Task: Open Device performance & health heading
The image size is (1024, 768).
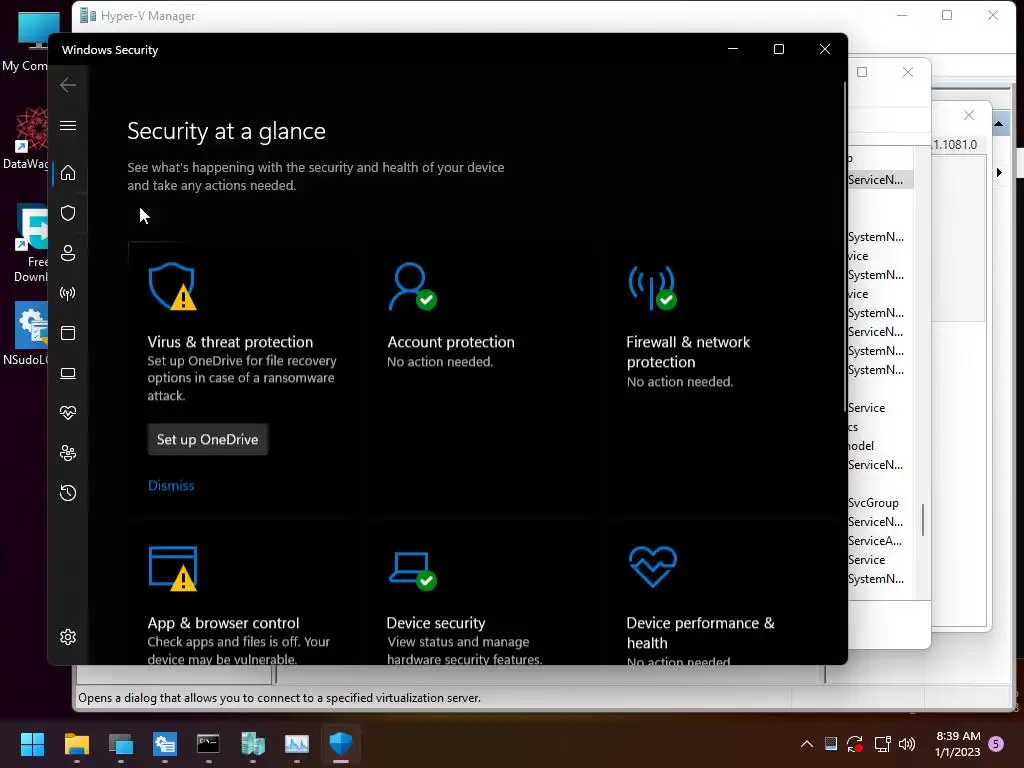Action: click(x=700, y=633)
